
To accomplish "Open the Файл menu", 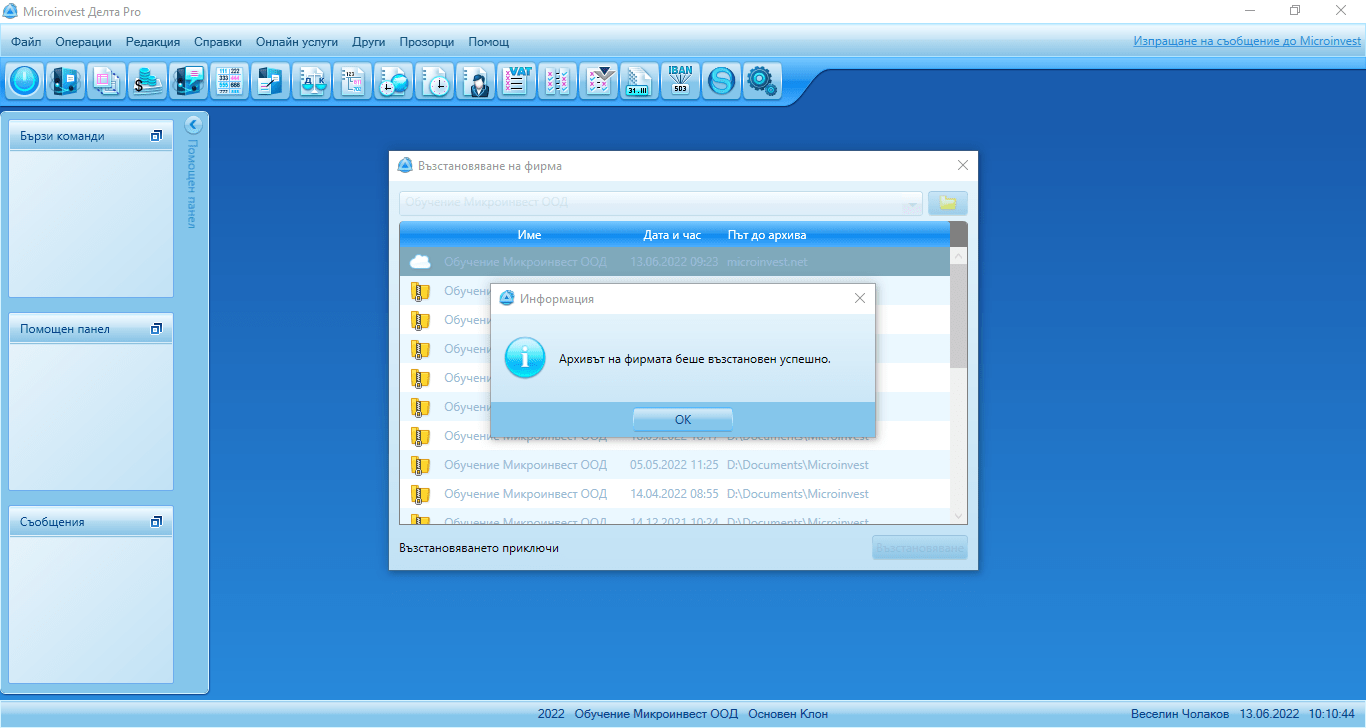I will tap(26, 42).
